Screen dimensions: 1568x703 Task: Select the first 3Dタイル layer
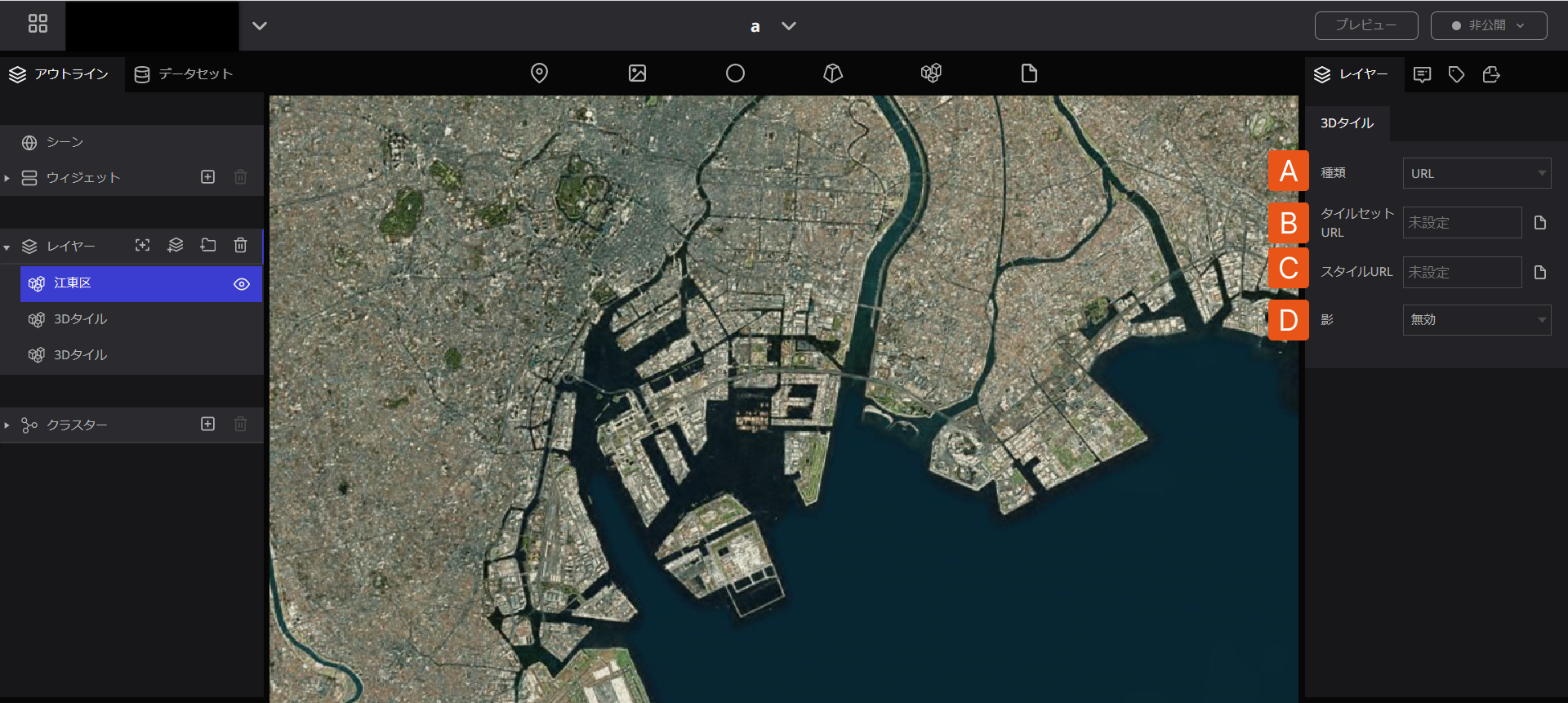[x=140, y=319]
